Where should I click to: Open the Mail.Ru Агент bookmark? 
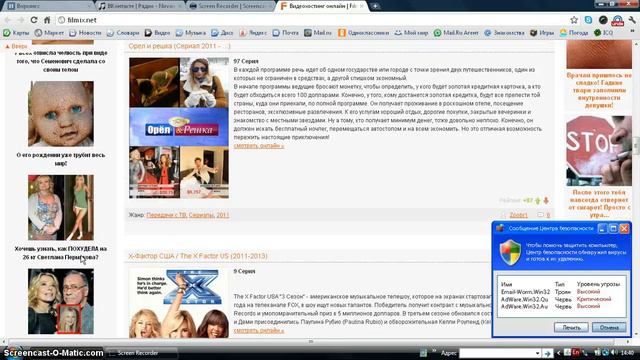[x=456, y=33]
